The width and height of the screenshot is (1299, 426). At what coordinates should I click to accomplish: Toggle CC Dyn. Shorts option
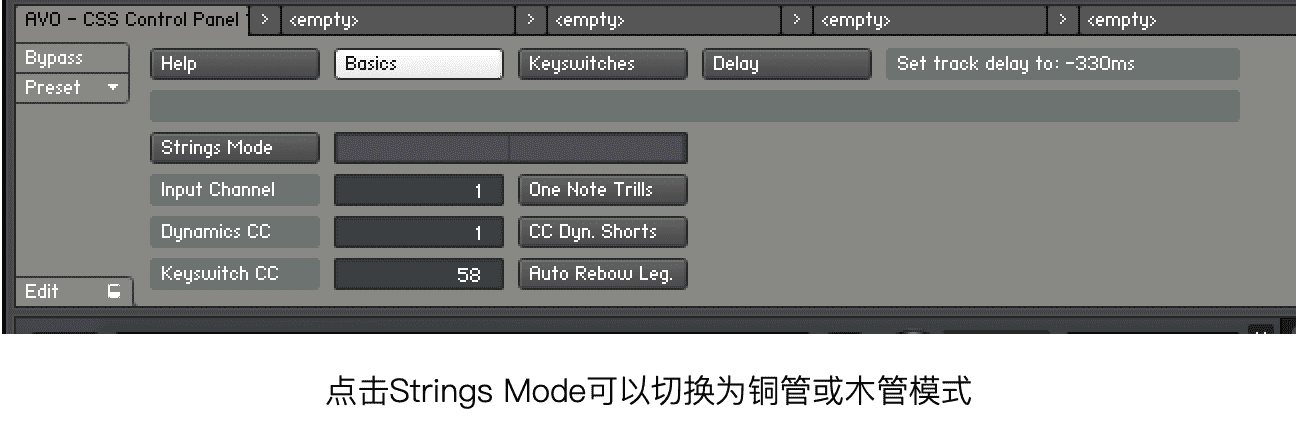point(602,232)
